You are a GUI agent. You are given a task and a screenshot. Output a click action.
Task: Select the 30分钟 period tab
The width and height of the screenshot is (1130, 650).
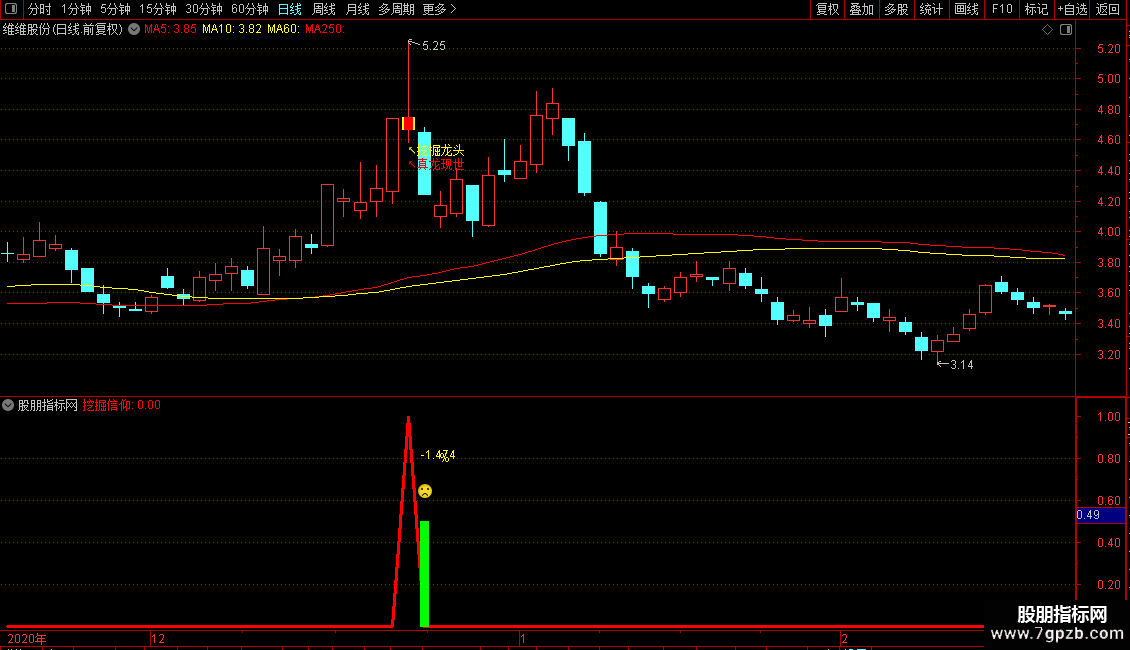pos(204,9)
